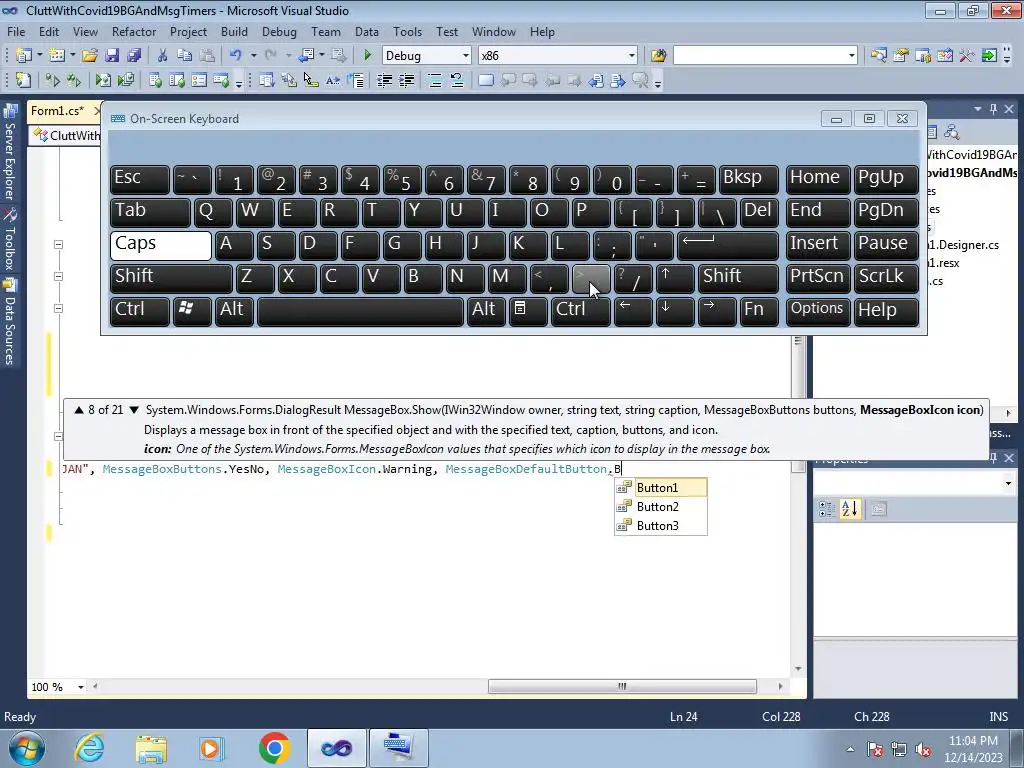Click the Alphabetical sort icon in Properties
1024x768 pixels.
850,509
